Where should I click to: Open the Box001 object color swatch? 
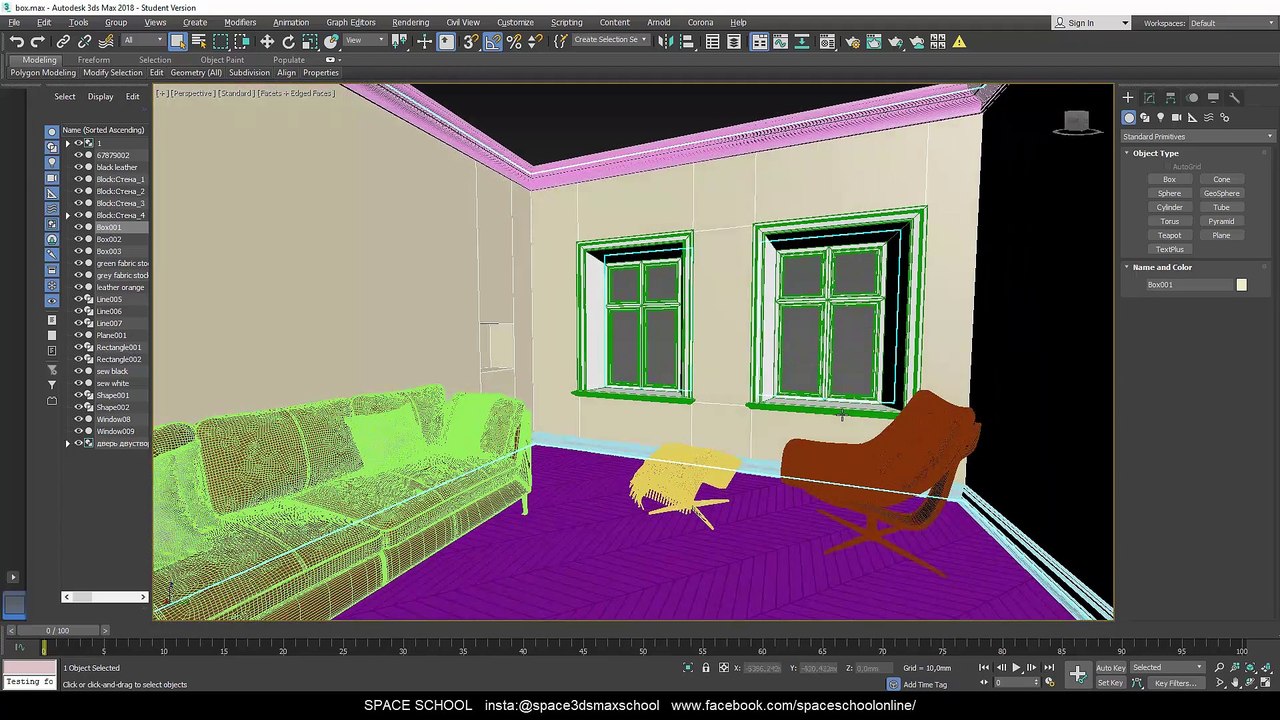click(x=1241, y=285)
